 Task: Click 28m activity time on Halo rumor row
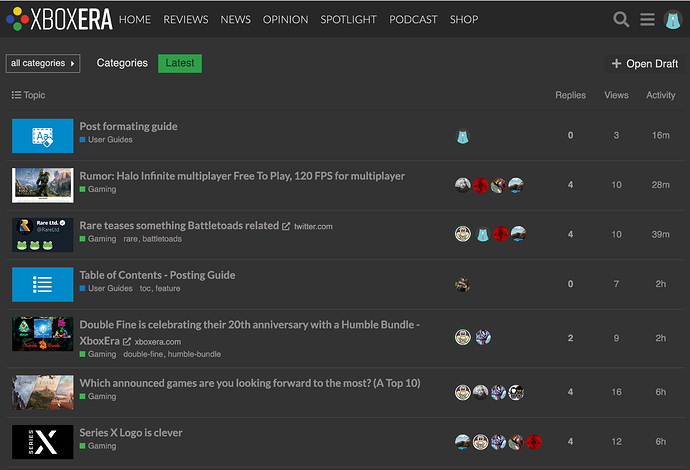(x=661, y=185)
